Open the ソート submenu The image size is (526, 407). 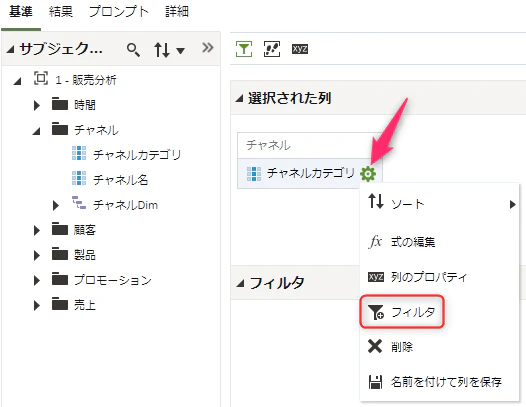(439, 204)
